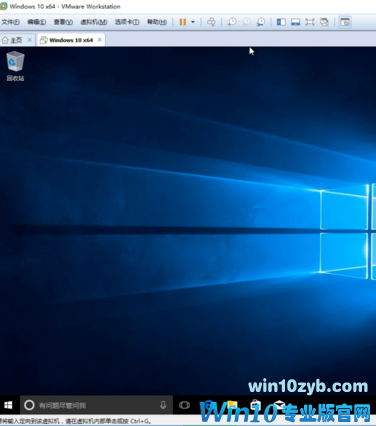Switch to Unity mode icon
376x426 pixels.
(x=324, y=22)
